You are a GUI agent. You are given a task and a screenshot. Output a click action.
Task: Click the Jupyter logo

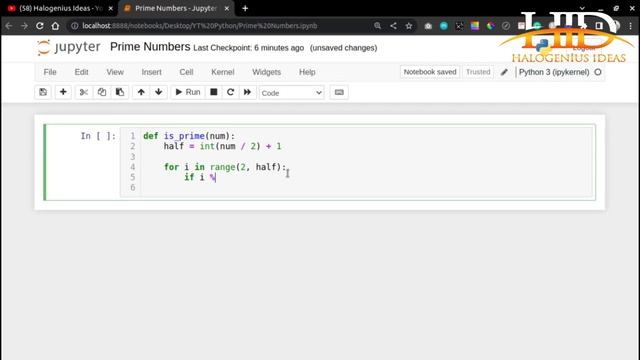coord(68,47)
